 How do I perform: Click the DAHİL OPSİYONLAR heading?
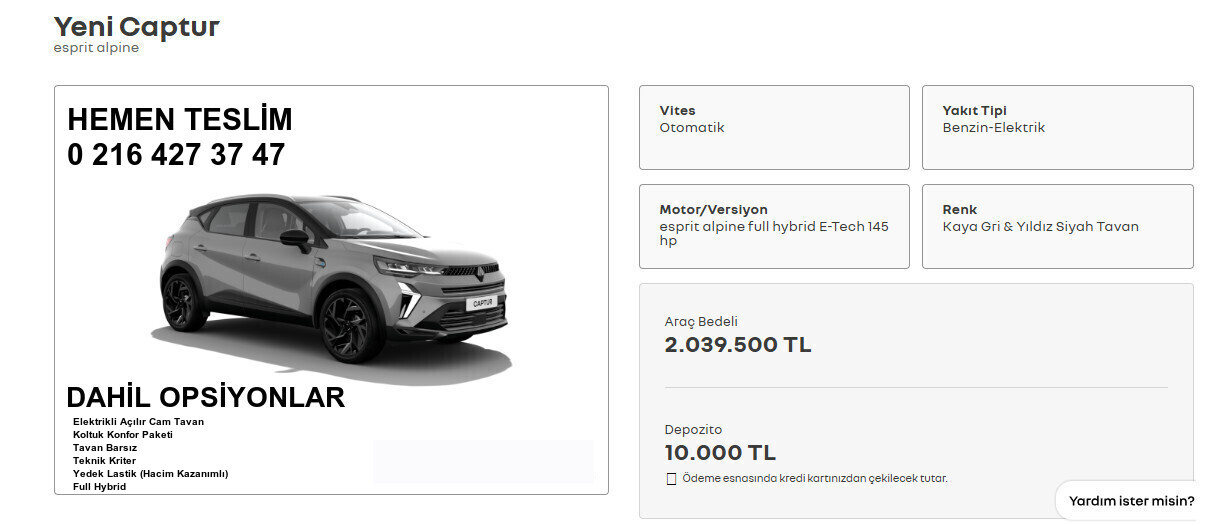point(205,397)
